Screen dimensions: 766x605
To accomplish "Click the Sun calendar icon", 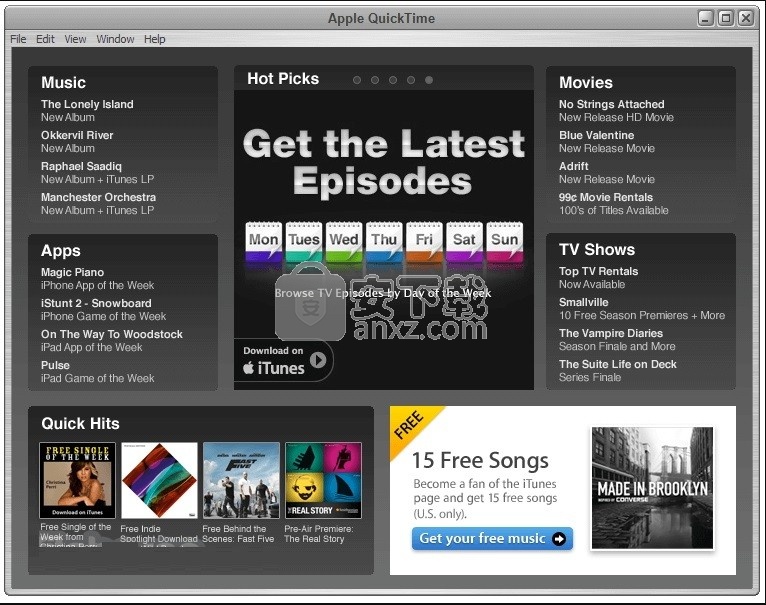I will point(505,242).
